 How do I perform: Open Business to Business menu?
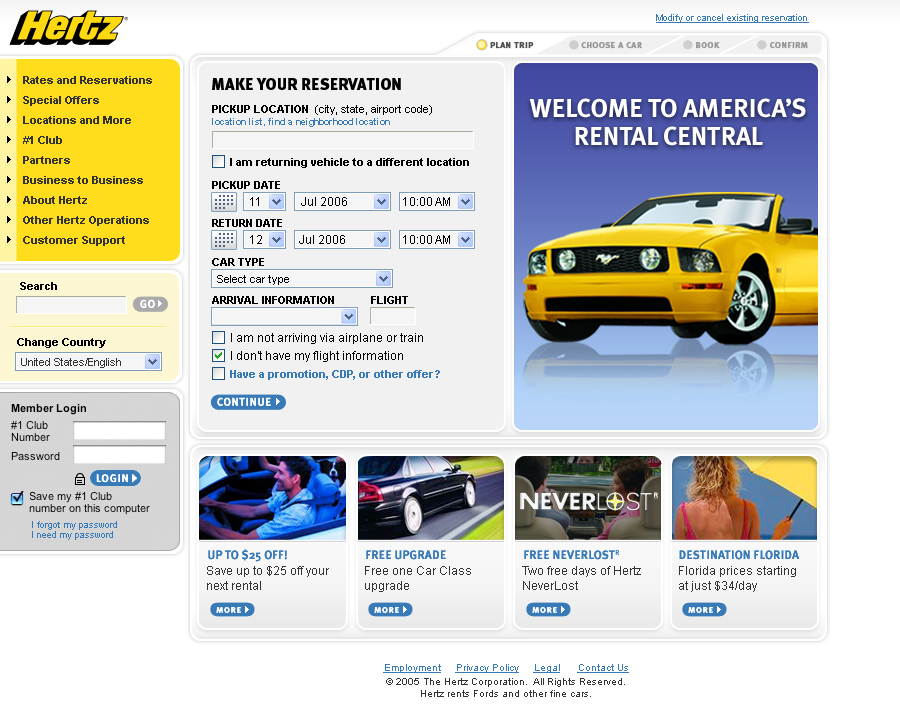[x=83, y=180]
